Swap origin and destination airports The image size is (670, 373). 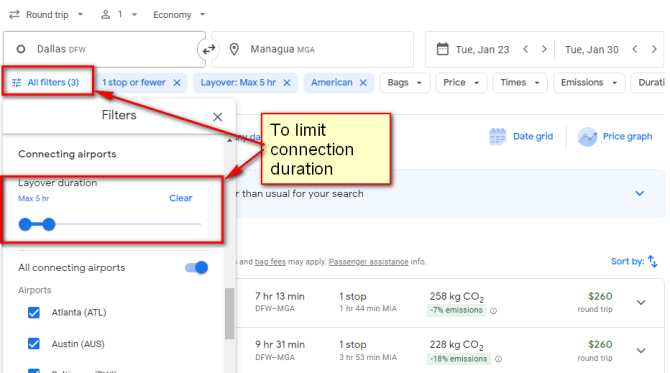209,50
